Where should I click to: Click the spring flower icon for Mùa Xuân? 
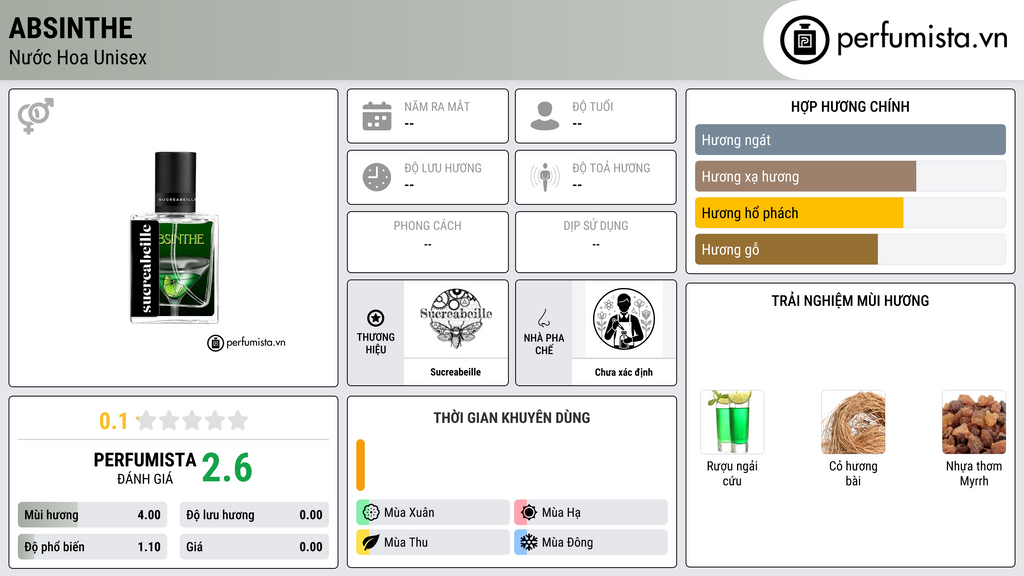371,513
